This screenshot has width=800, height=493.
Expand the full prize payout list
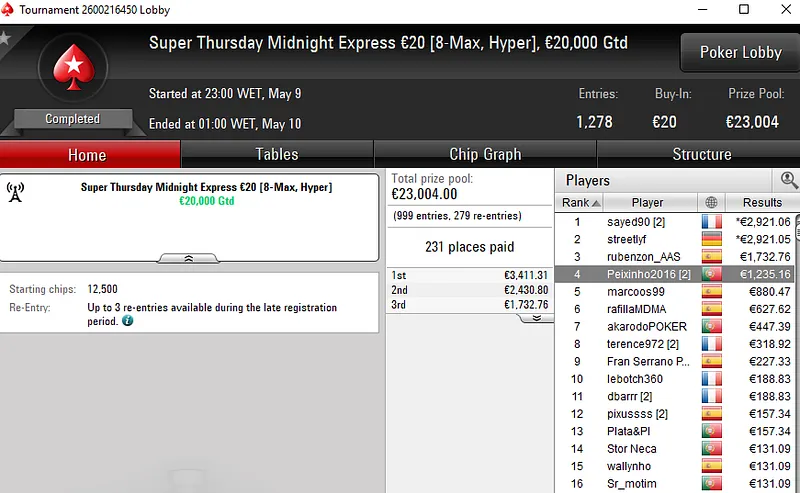tap(536, 317)
